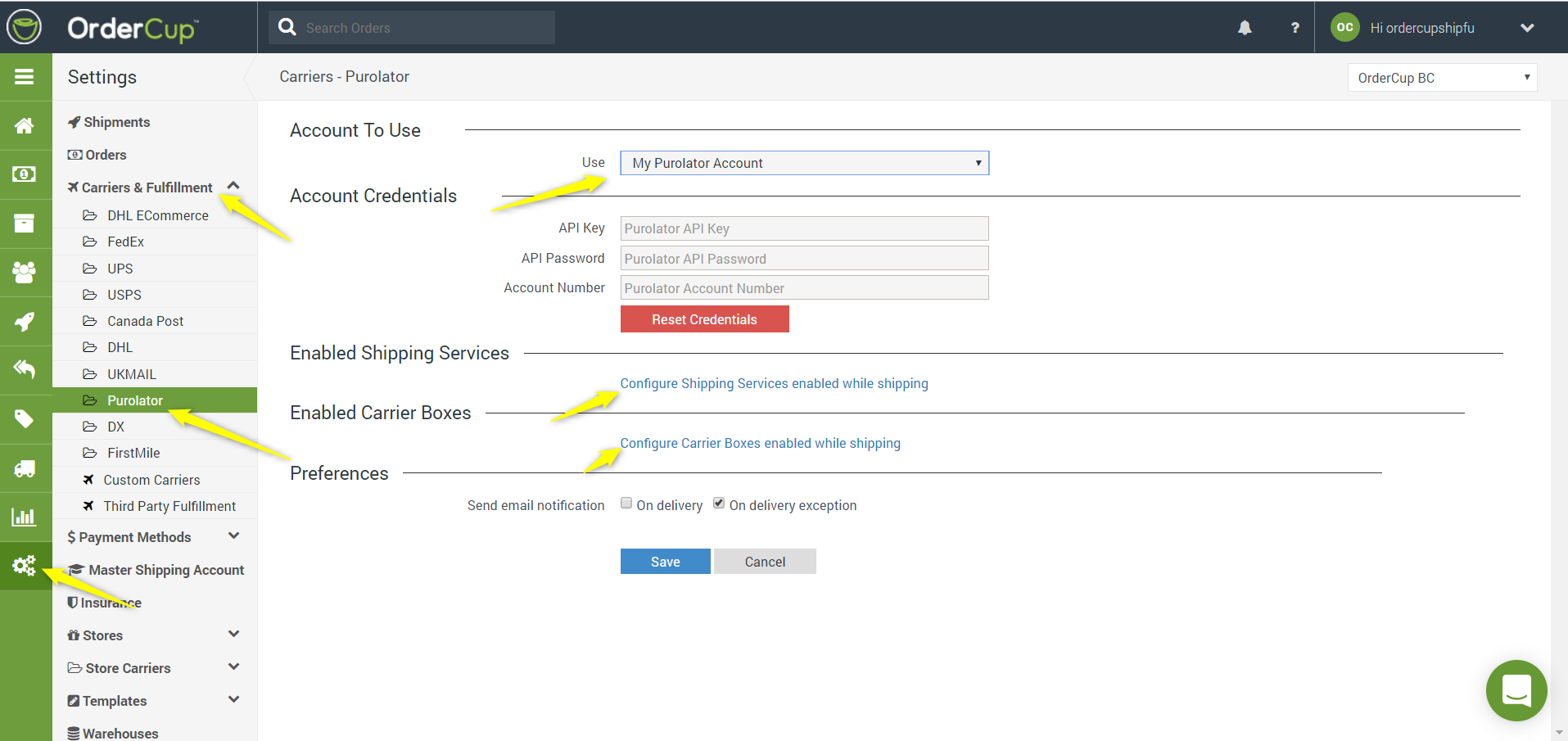
Task: Open the help question mark icon
Action: 1295,28
